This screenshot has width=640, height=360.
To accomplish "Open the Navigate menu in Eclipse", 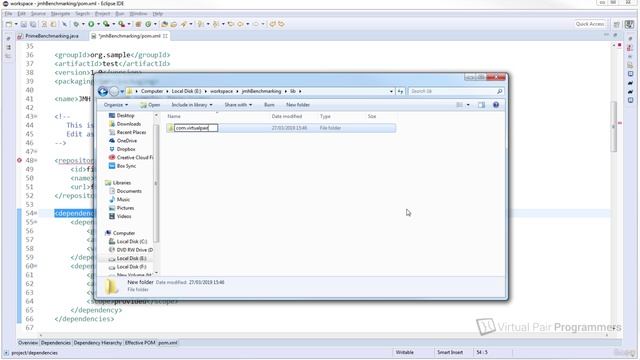I will (x=60, y=14).
